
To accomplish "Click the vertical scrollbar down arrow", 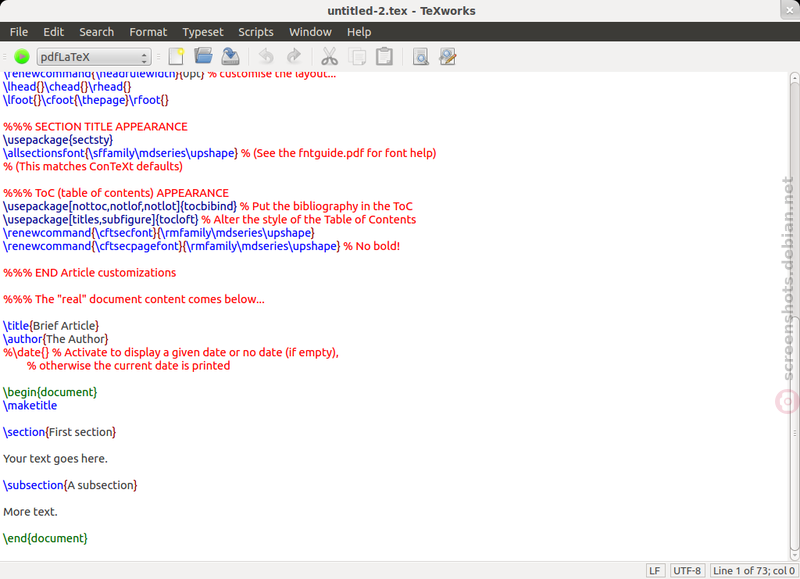I will tap(794, 555).
